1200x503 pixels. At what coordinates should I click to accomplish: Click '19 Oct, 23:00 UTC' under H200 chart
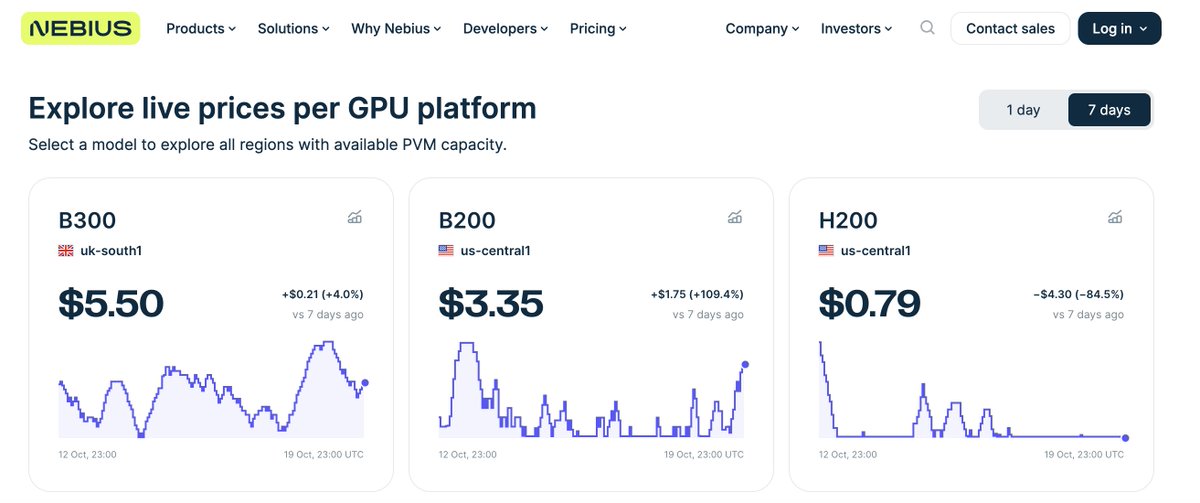pyautogui.click(x=1084, y=454)
